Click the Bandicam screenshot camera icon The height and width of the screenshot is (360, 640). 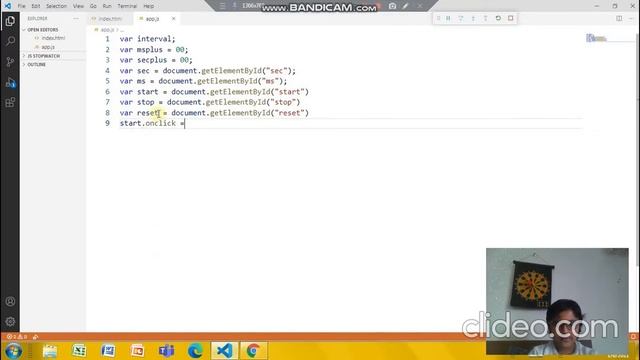coord(392,6)
